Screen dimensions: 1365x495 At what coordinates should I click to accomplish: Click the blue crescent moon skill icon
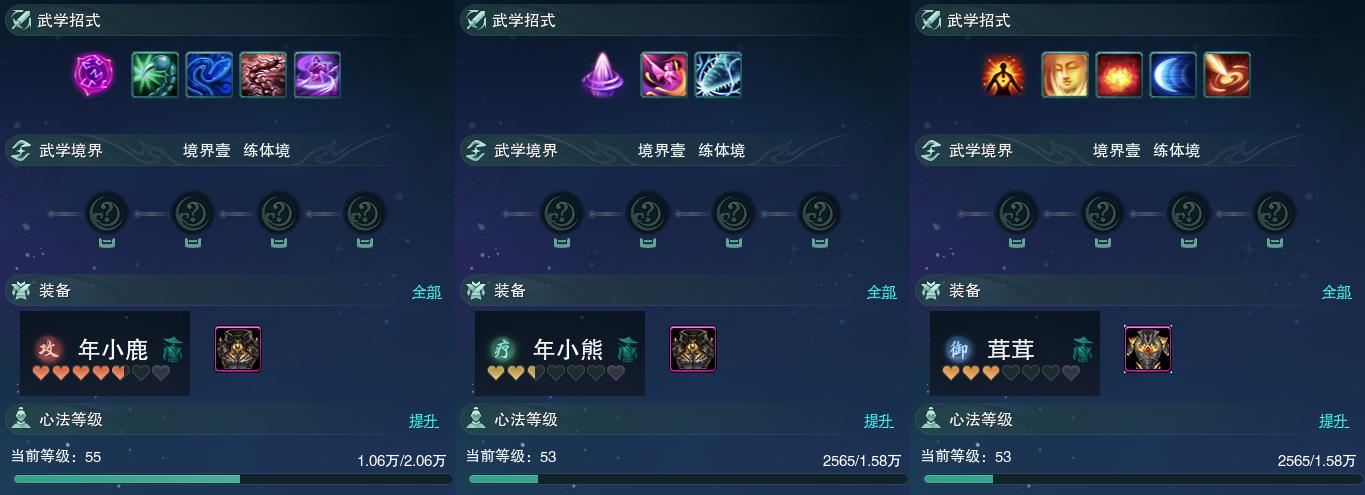click(x=1173, y=75)
